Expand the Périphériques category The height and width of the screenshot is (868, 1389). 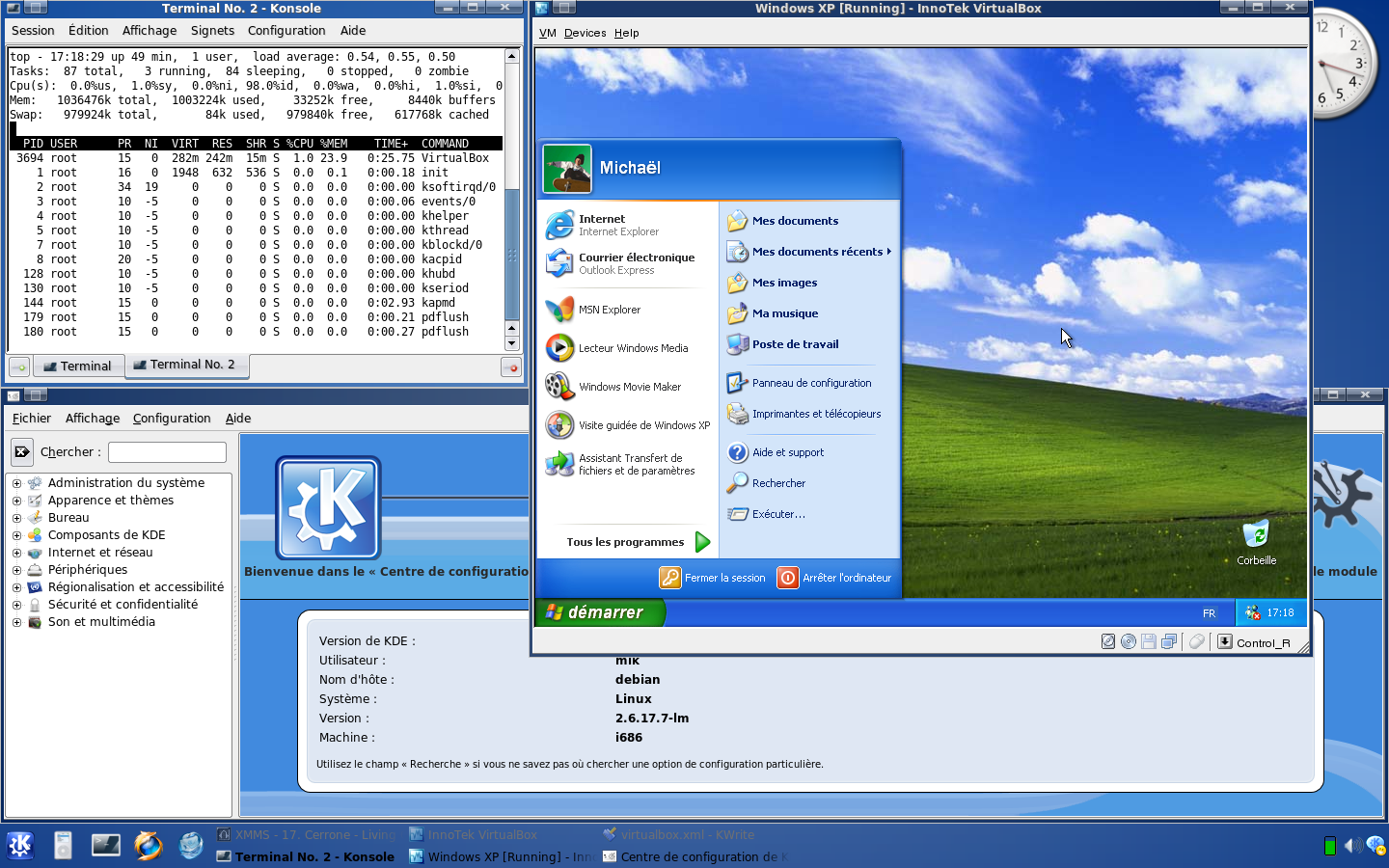(x=16, y=570)
